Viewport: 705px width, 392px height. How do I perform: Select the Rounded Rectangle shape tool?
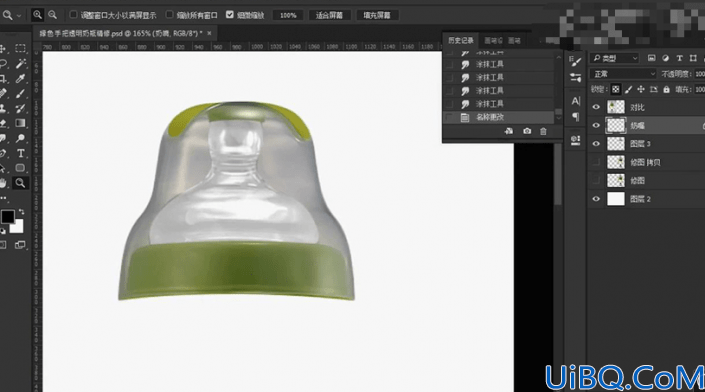(20, 168)
